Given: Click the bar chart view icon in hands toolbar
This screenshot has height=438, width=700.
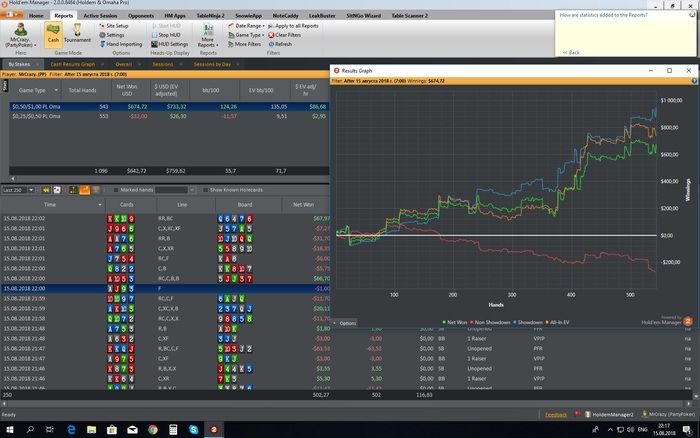Looking at the screenshot, I should 73,190.
